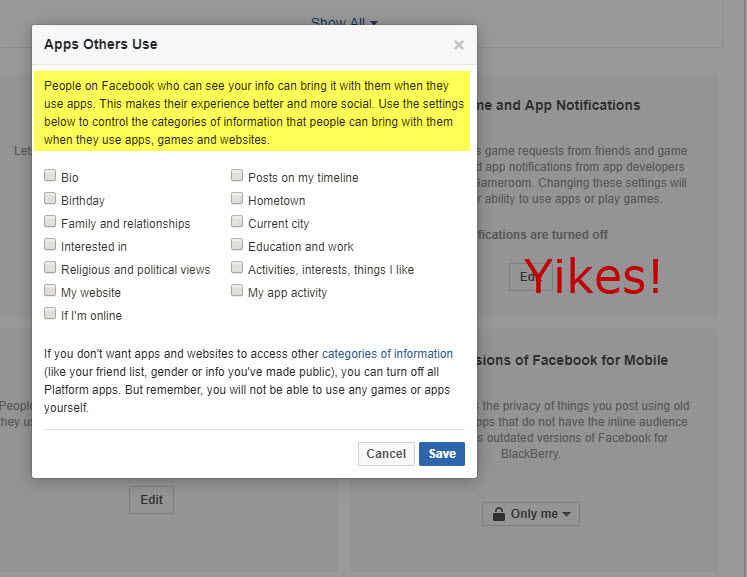Click the Edit button under the dialog
Screen dimensions: 747x577
151,500
